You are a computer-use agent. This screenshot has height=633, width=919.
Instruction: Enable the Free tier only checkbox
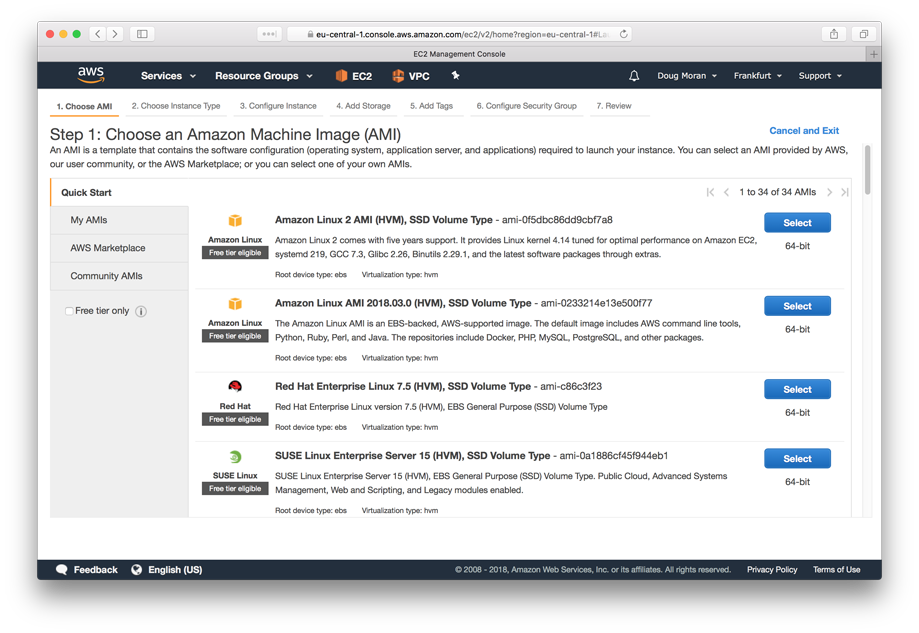pos(69,311)
